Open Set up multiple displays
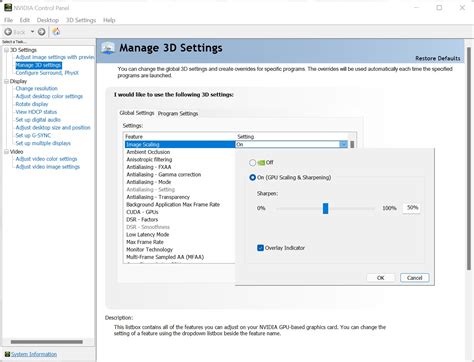Viewport: 474px width, 362px height. tap(43, 143)
